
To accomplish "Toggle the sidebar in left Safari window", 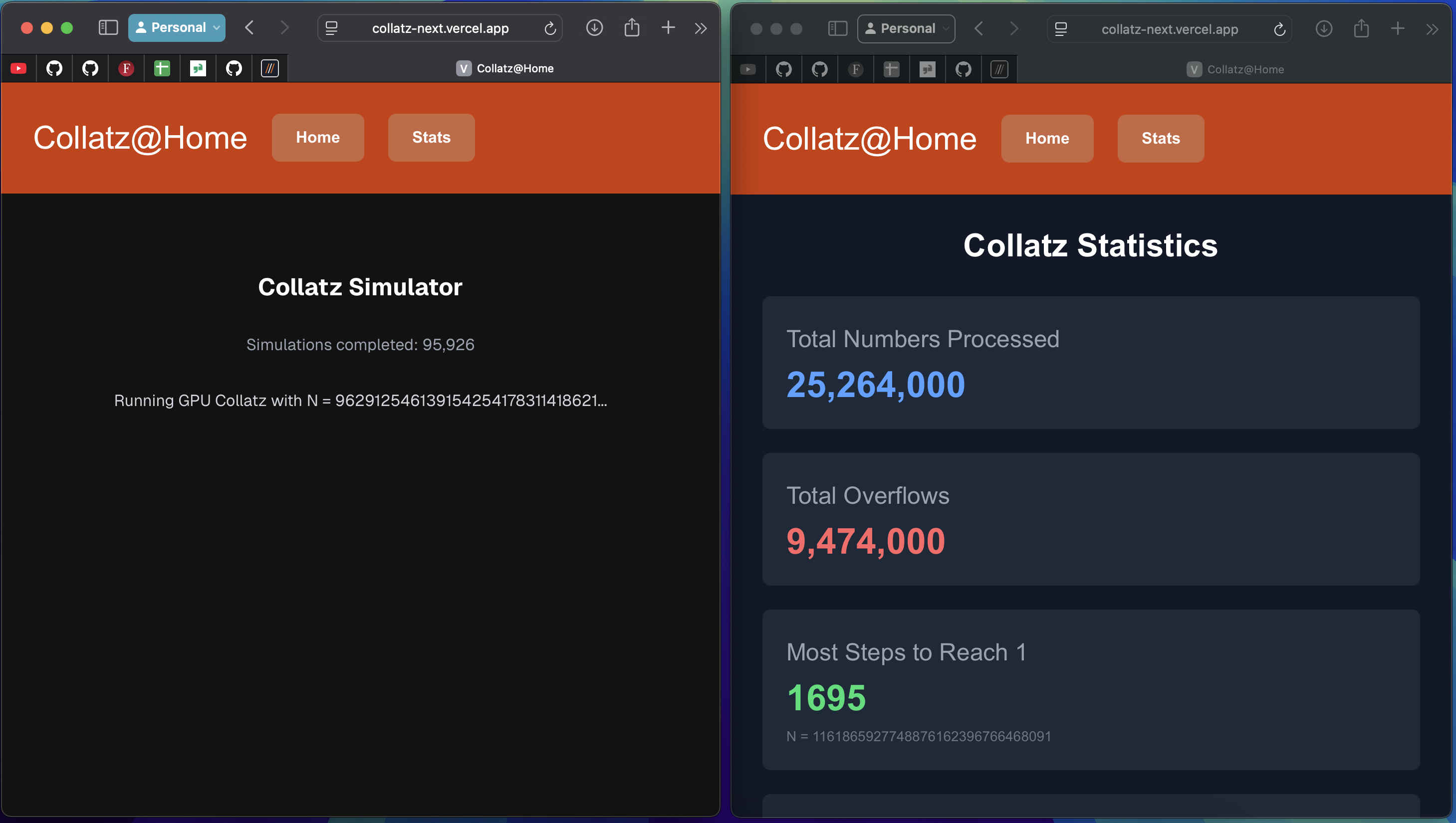I will click(x=107, y=28).
